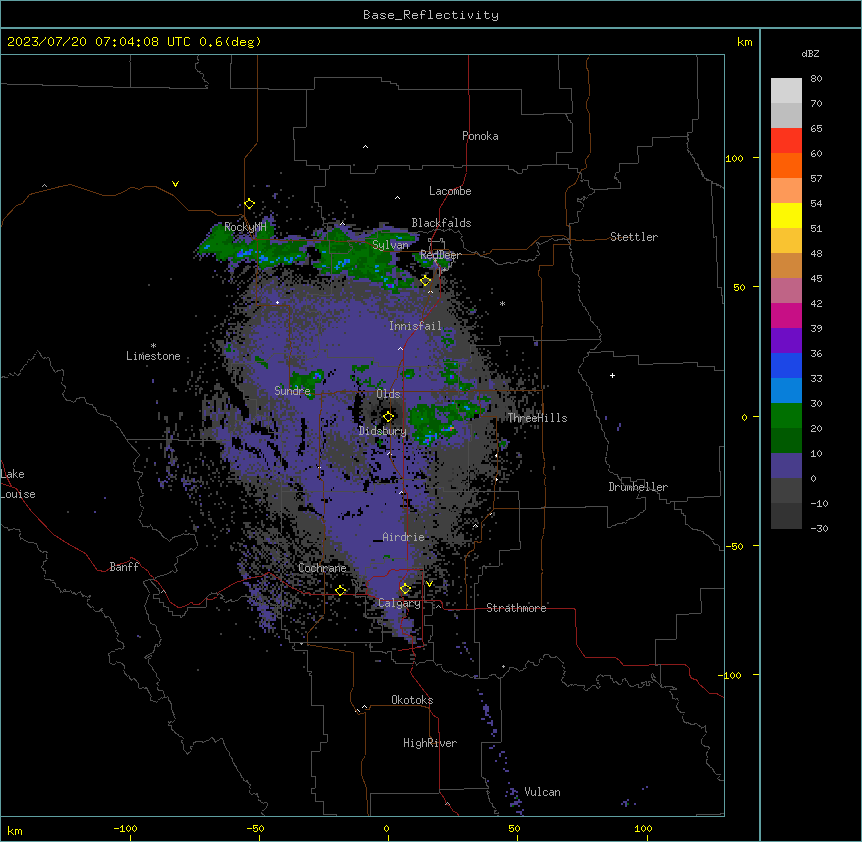Click the Vulcan city label
This screenshot has height=842, width=862.
point(542,792)
